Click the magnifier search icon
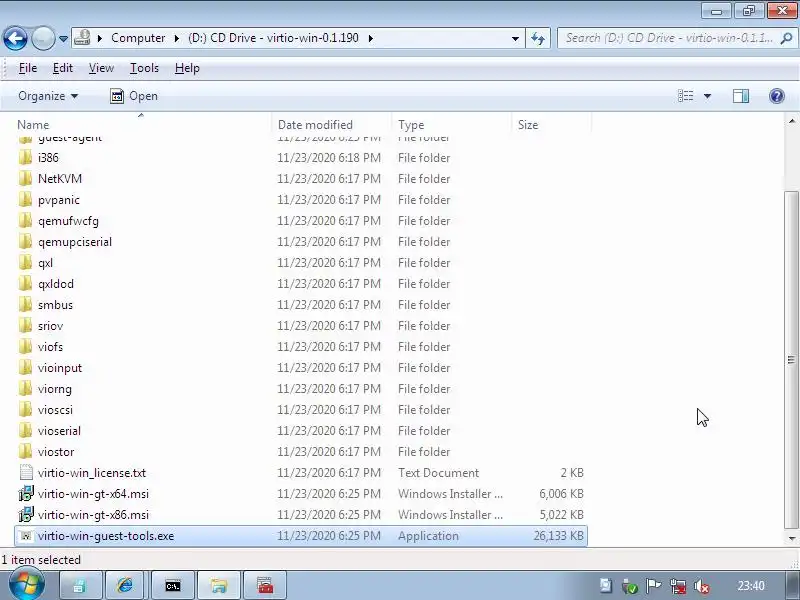Screen dimensions: 800x600 [787, 38]
